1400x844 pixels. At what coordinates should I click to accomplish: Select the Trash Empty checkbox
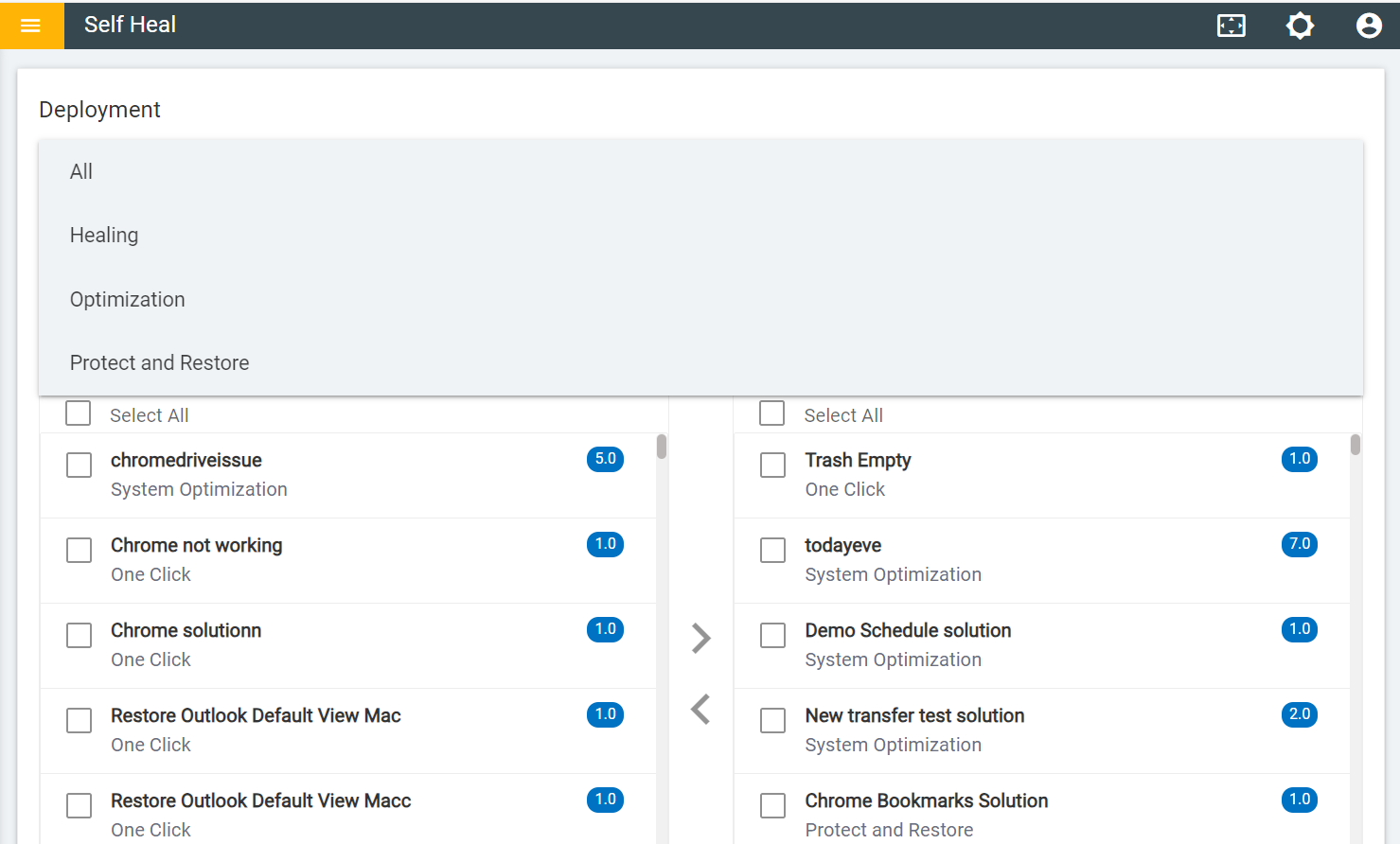tap(773, 465)
